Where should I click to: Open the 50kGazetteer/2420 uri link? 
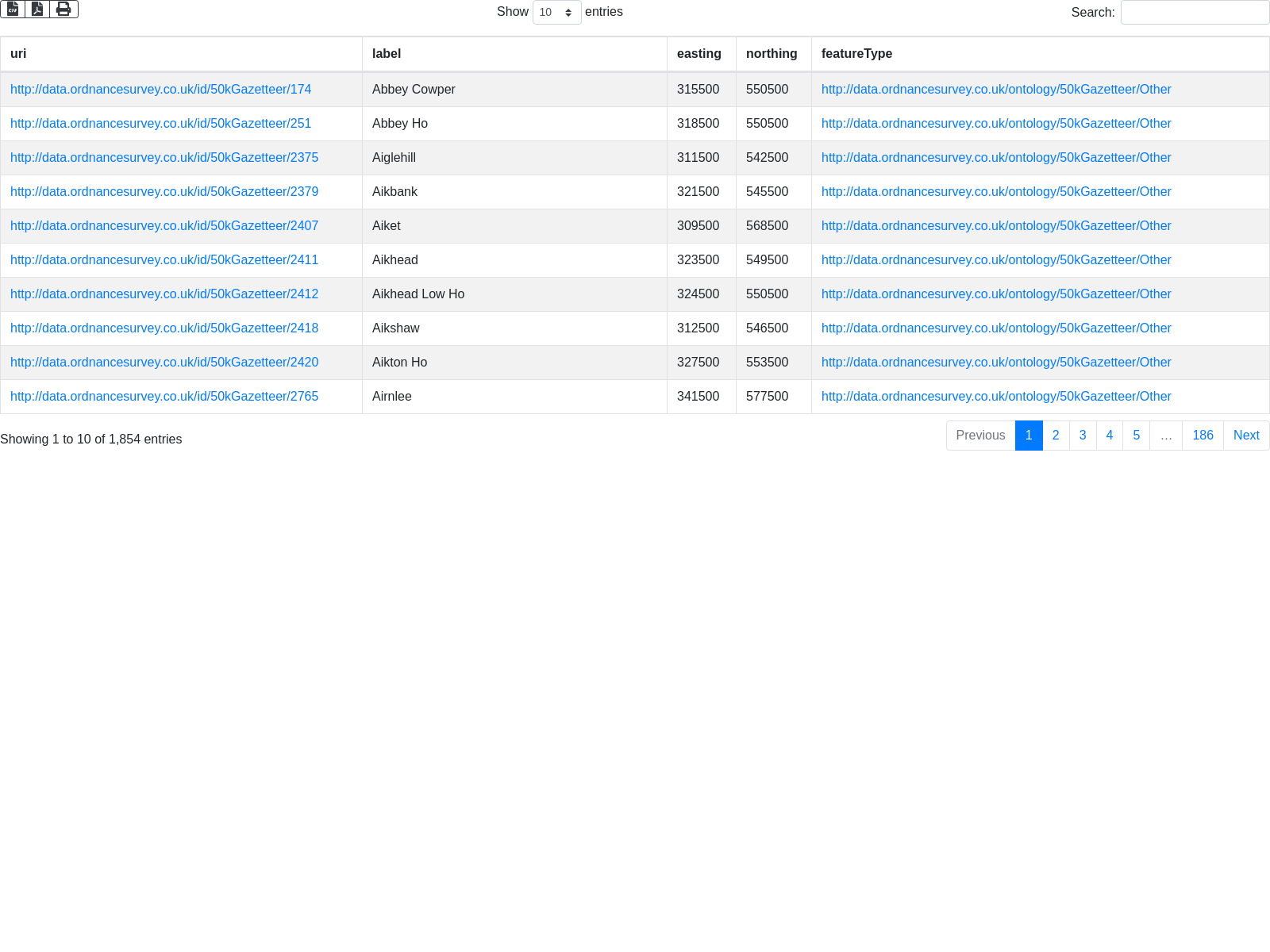(164, 363)
